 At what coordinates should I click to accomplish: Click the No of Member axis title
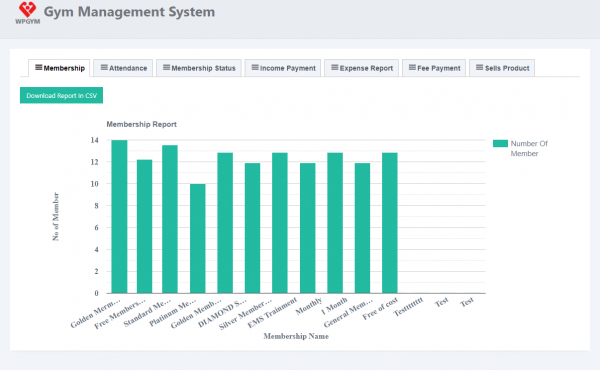click(x=55, y=217)
